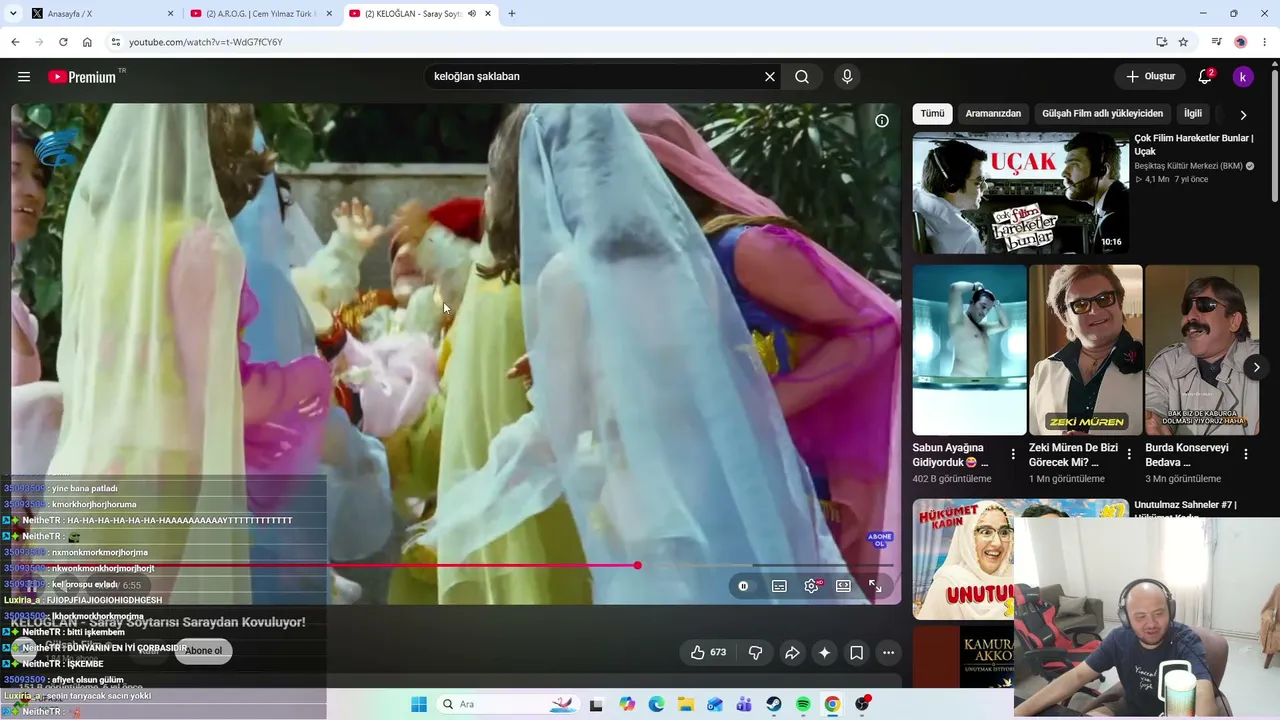Open Copilot from the taskbar
Viewport: 1280px width, 720px height.
(627, 704)
